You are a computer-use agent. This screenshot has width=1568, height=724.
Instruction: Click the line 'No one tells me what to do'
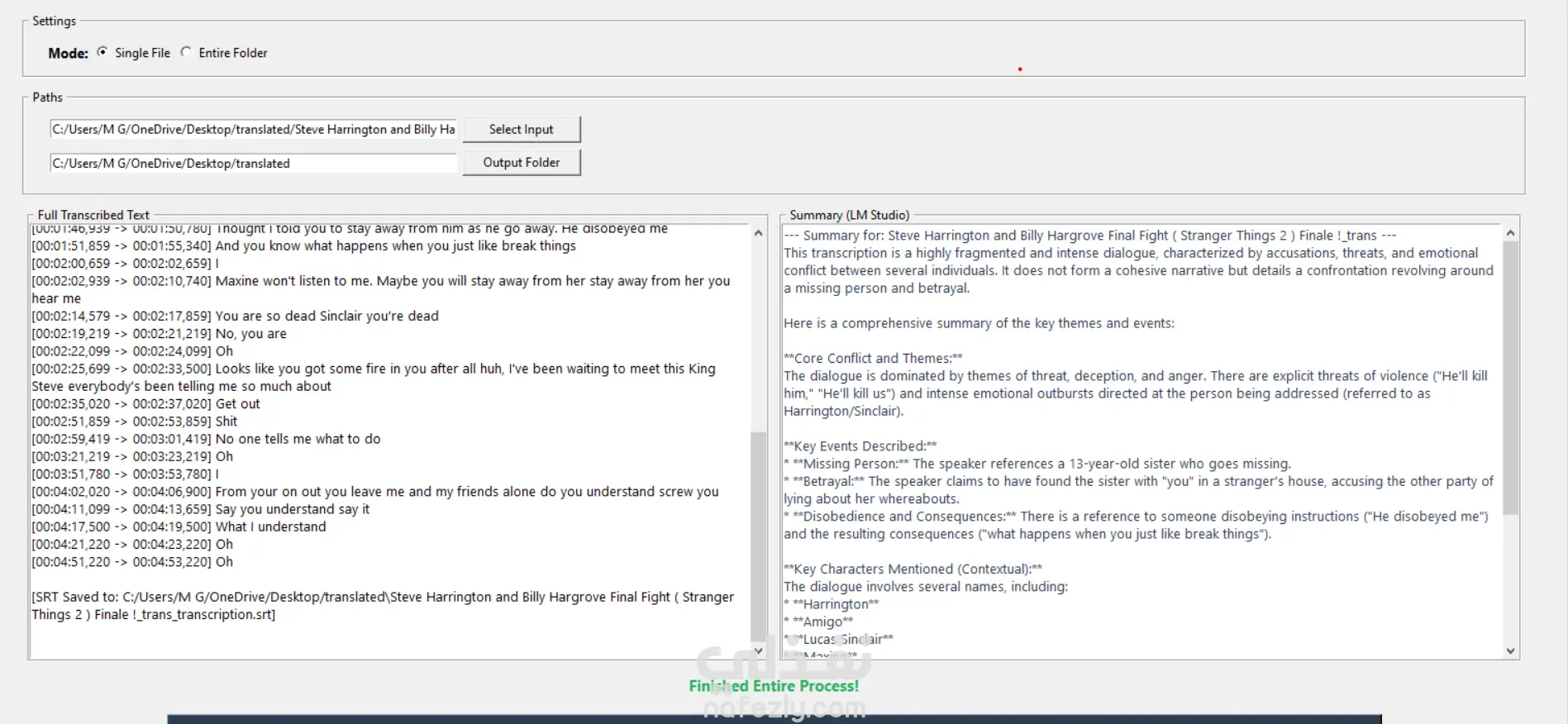click(206, 439)
